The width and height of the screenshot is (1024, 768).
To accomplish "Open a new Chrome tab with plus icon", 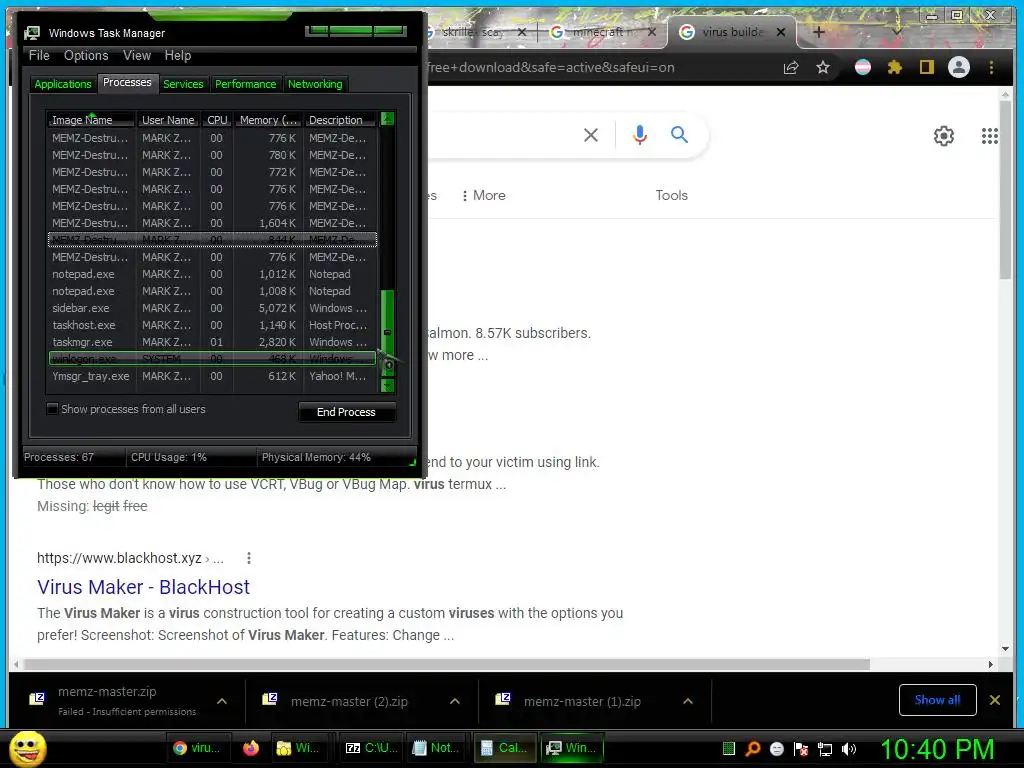I will [x=818, y=32].
